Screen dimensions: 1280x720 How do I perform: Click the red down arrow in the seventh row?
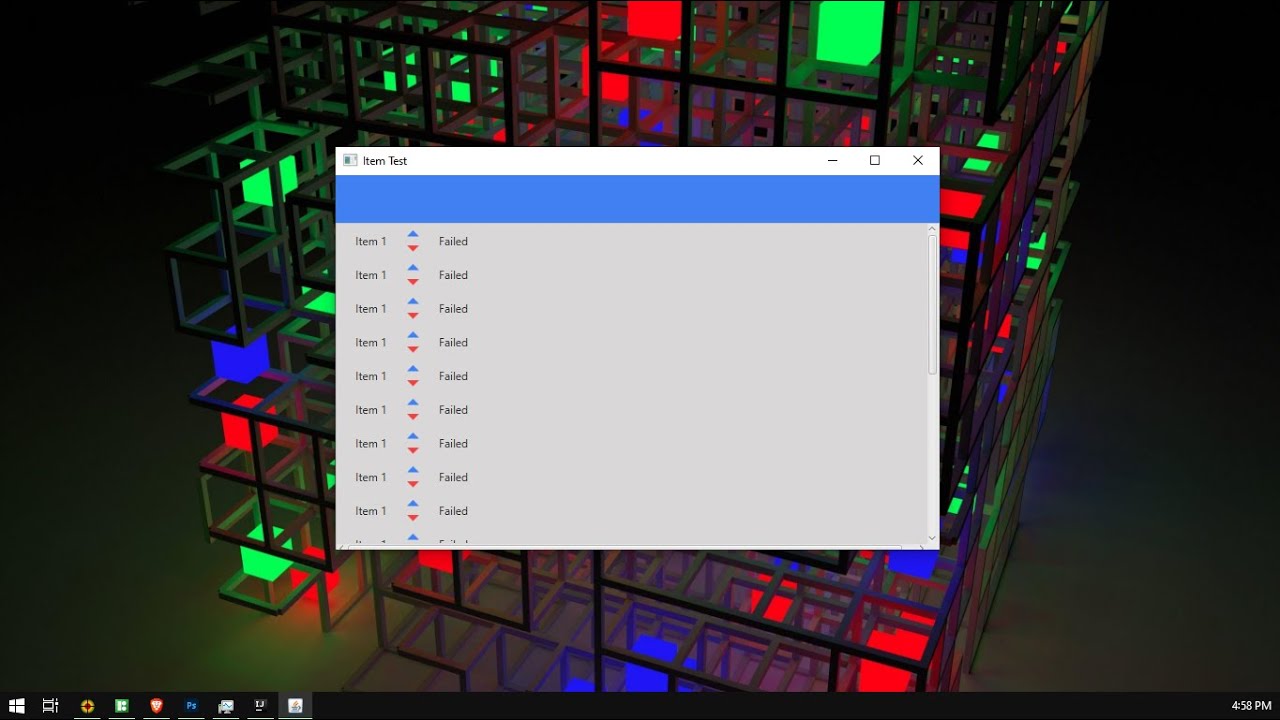click(x=413, y=451)
